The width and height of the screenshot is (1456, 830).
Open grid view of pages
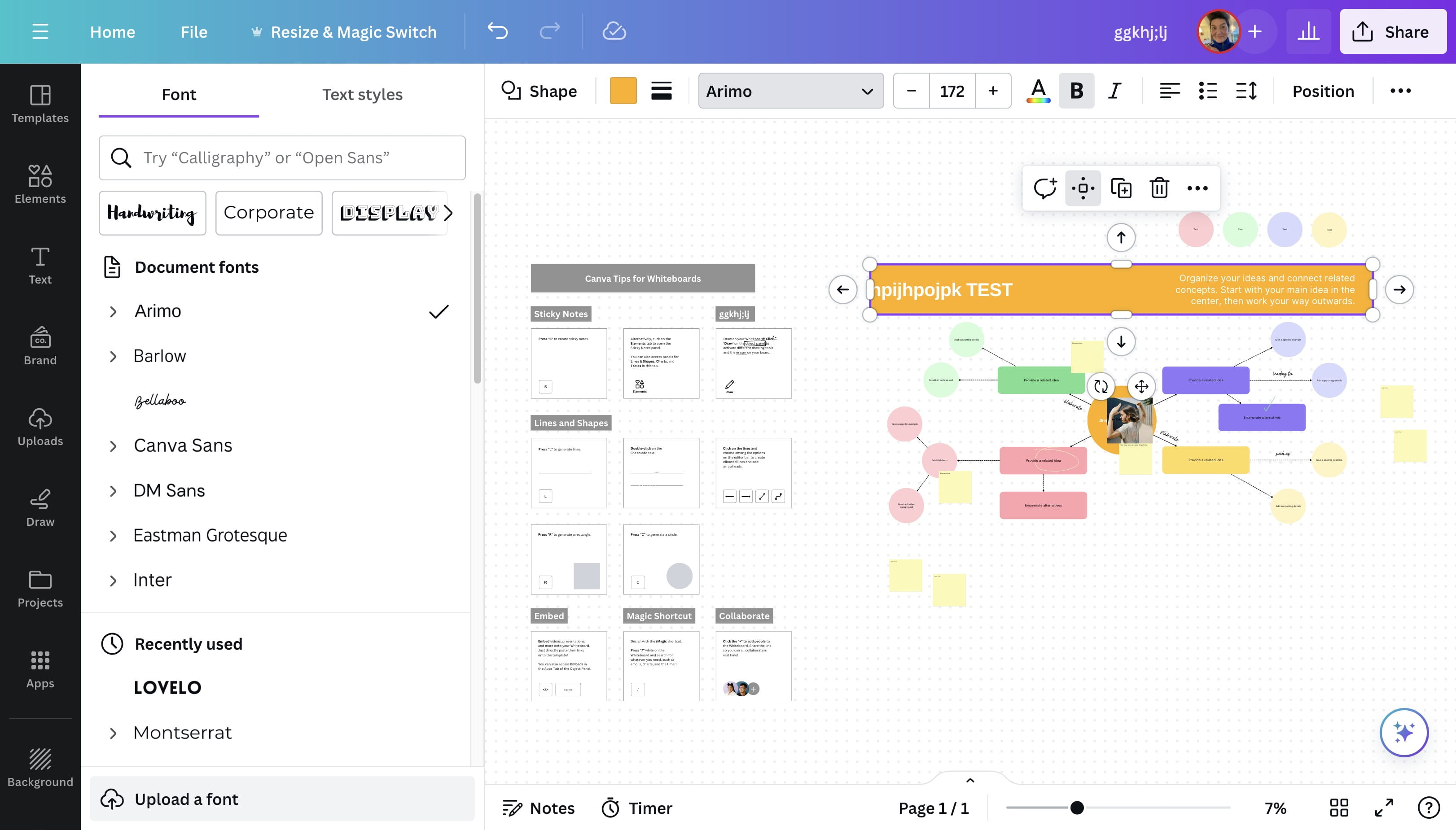click(x=1338, y=808)
